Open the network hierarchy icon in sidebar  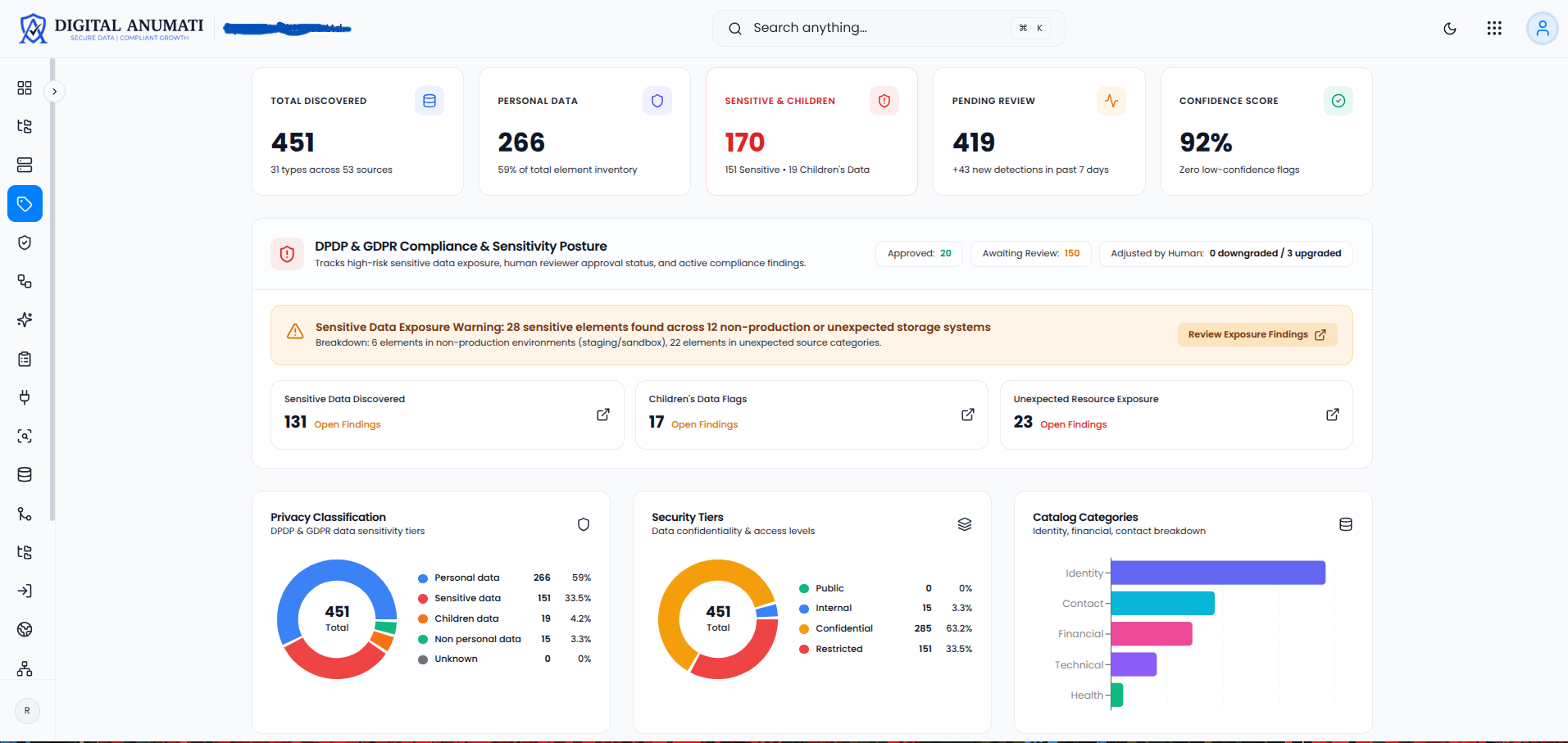tap(25, 668)
